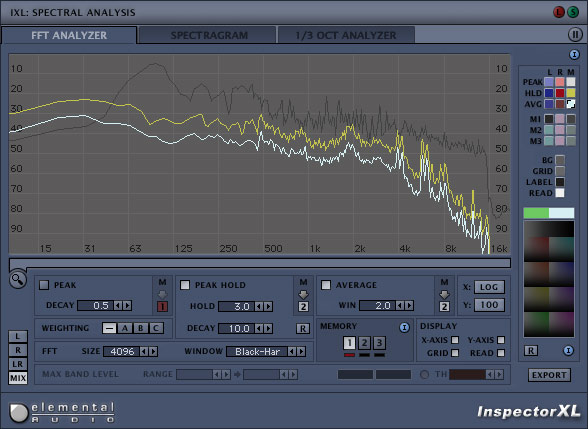This screenshot has width=588, height=429.
Task: Click Average memory slot 2 indicator
Action: click(444, 307)
